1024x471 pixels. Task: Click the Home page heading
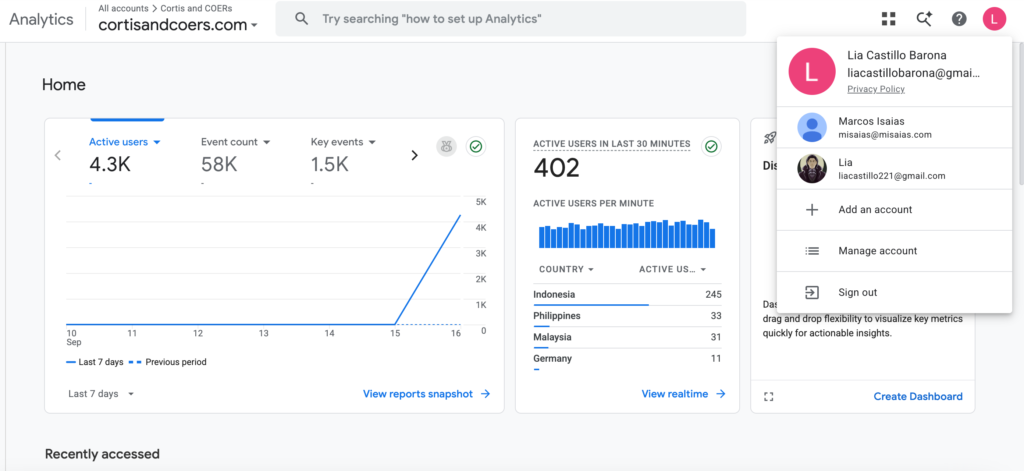coord(63,85)
